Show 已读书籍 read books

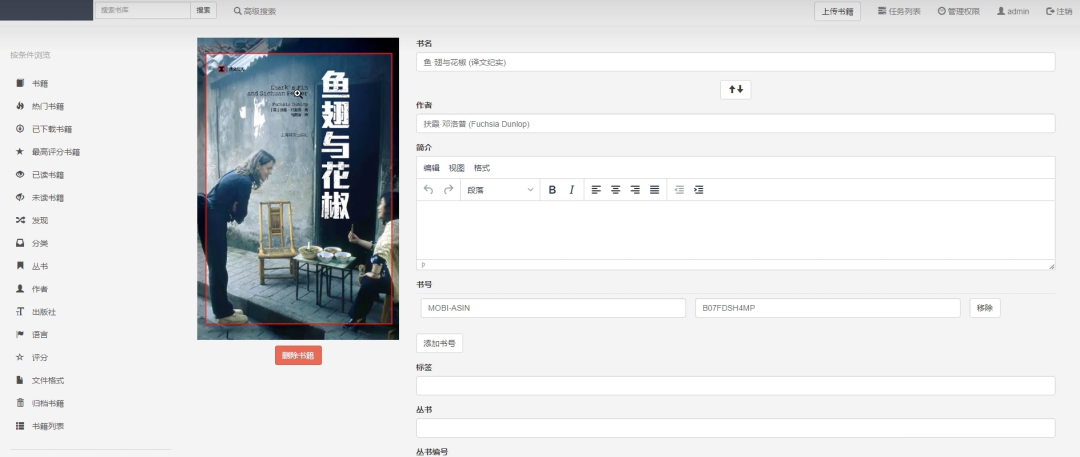tap(40, 174)
